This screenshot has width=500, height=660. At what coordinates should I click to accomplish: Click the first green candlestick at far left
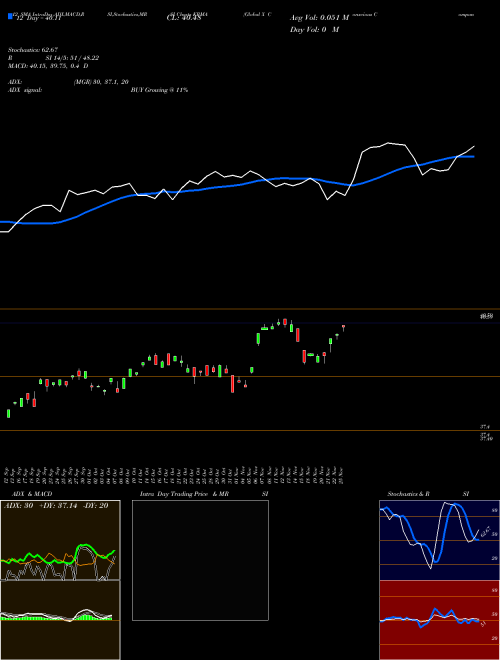point(8,413)
